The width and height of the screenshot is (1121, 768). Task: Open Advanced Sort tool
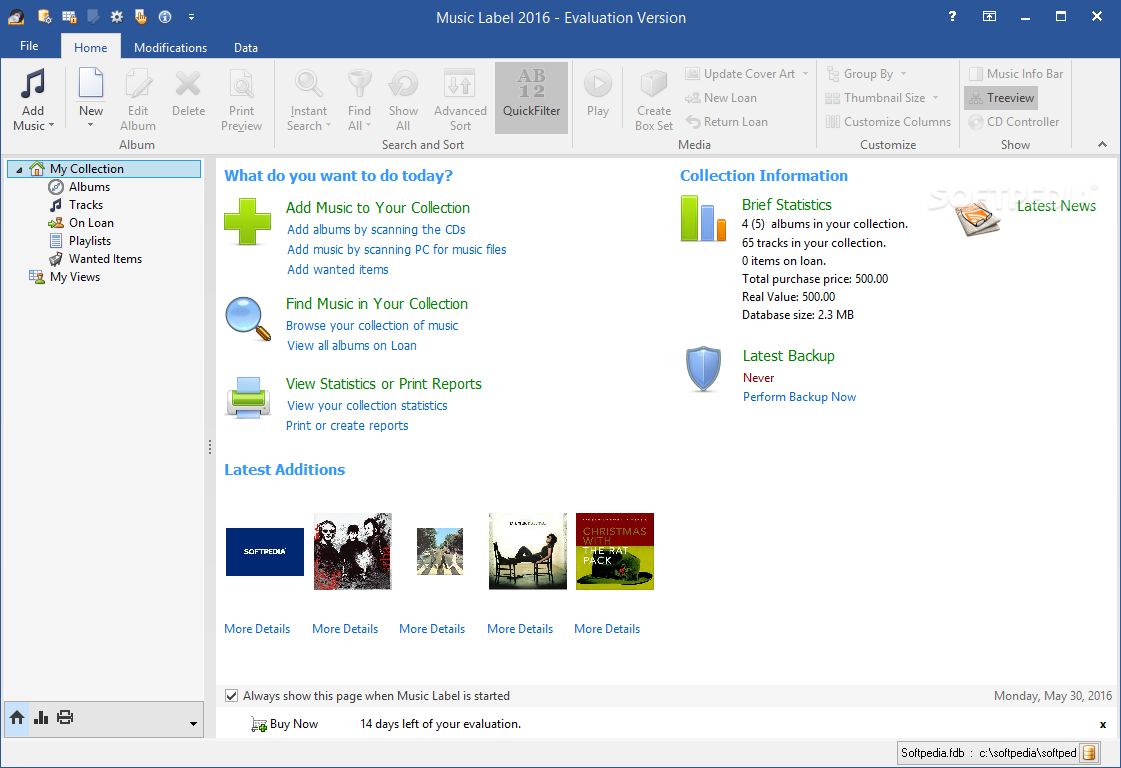[x=460, y=100]
